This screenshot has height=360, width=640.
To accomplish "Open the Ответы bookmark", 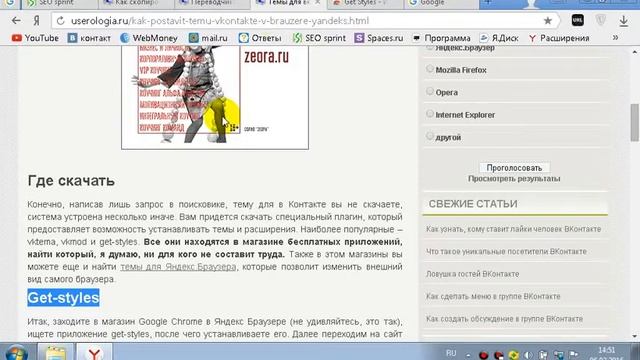I will coord(260,38).
